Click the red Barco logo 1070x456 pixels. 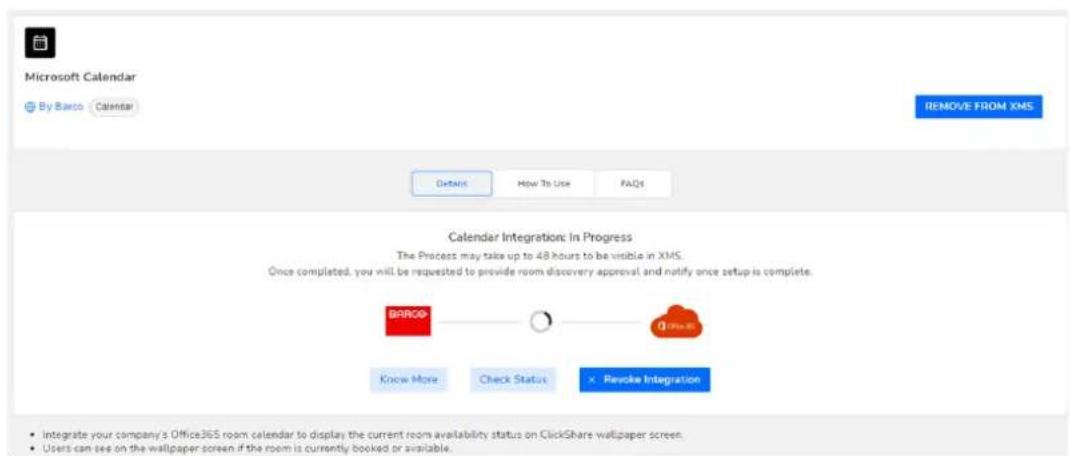point(408,320)
